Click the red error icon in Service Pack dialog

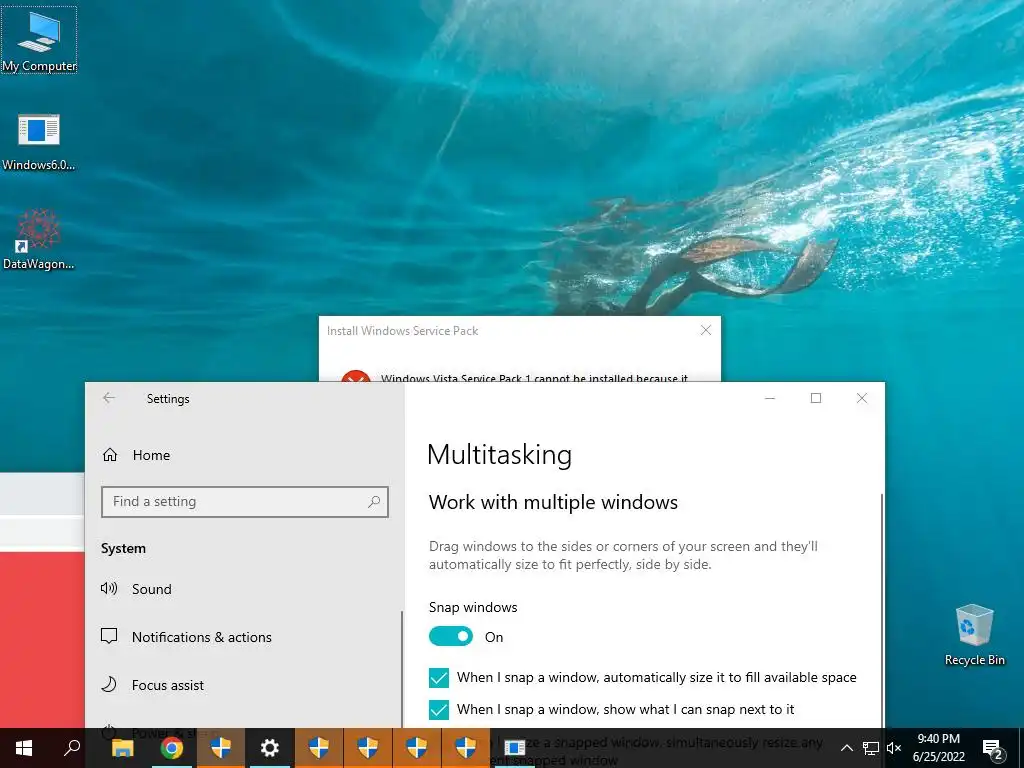pos(356,376)
